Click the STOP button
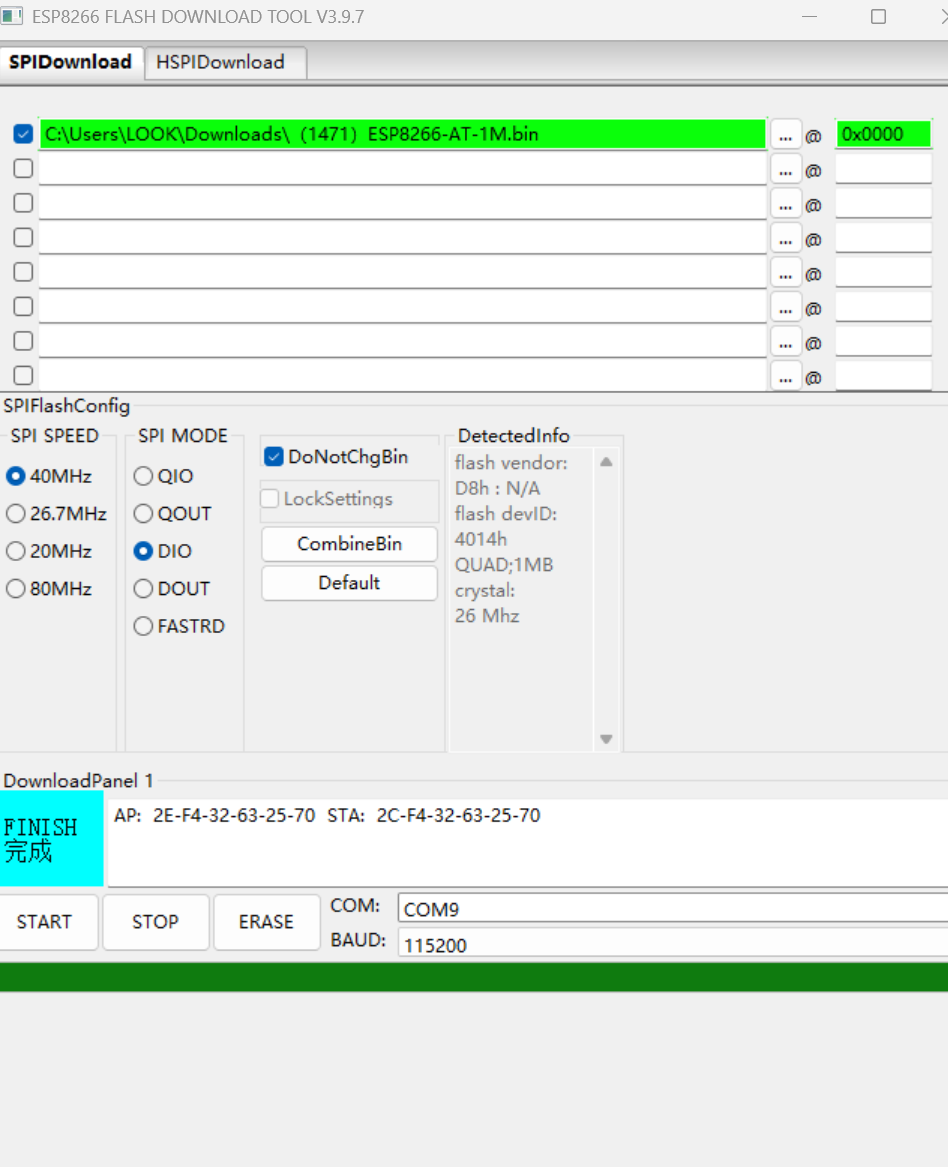948x1167 pixels. coord(156,922)
